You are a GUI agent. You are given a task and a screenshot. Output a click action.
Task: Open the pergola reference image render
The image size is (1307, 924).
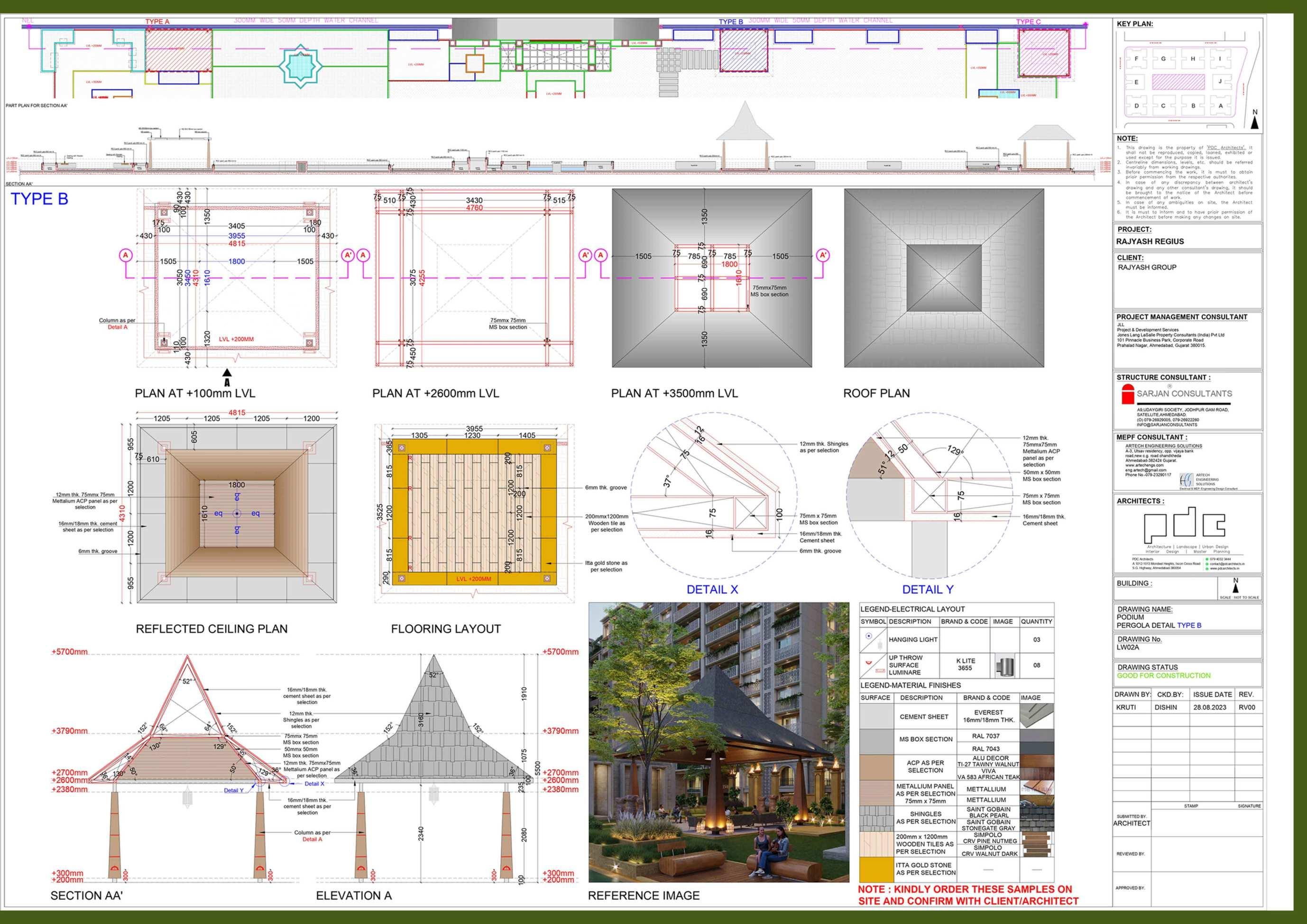(x=718, y=742)
